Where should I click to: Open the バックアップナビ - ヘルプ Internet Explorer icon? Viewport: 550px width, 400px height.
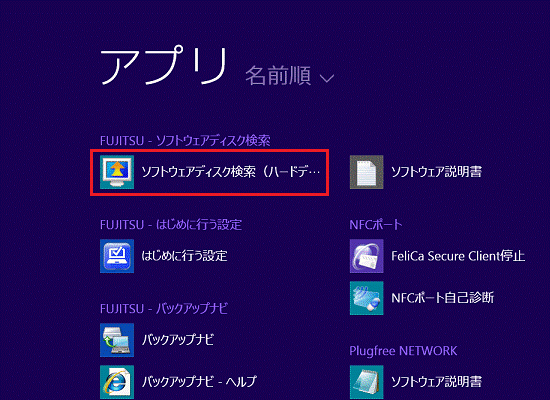coord(117,382)
